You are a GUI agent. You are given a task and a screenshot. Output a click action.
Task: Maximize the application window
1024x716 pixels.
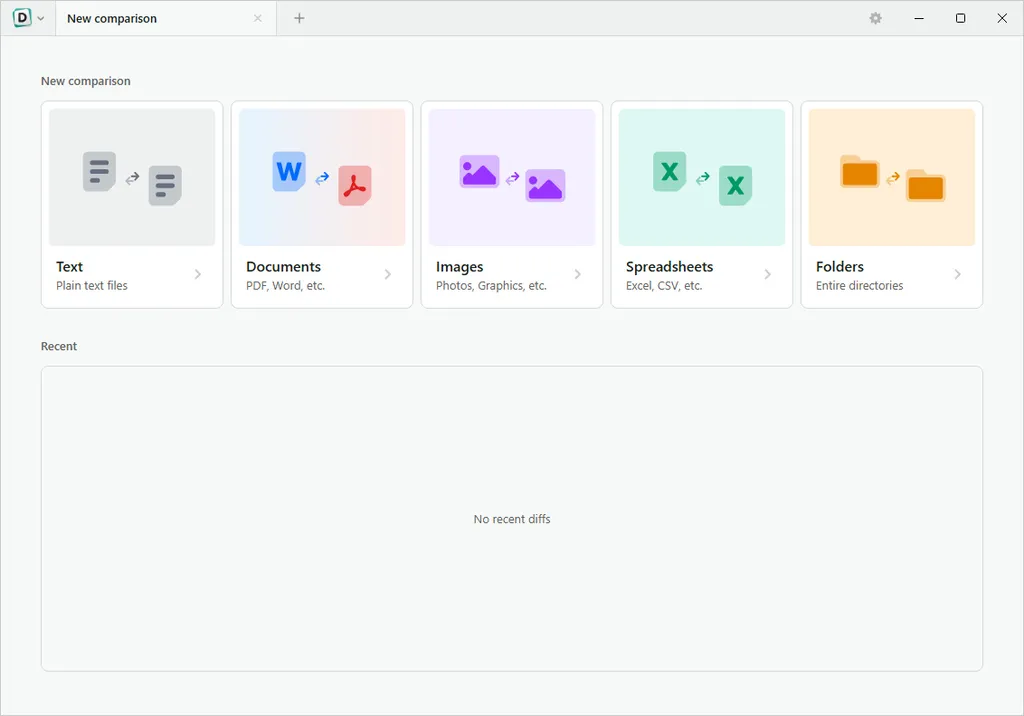tap(961, 18)
